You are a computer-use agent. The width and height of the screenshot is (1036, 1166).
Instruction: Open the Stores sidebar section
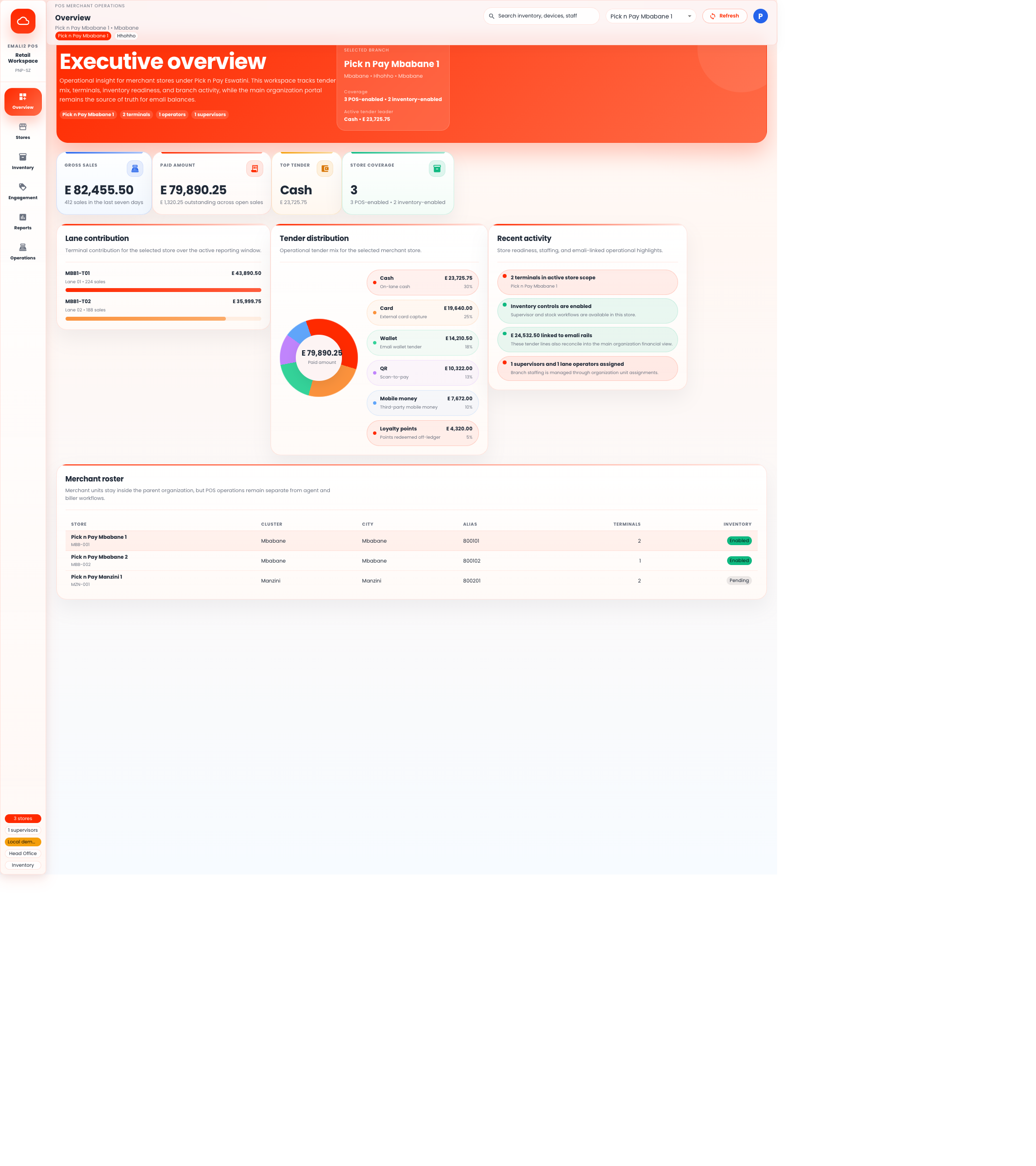click(23, 132)
